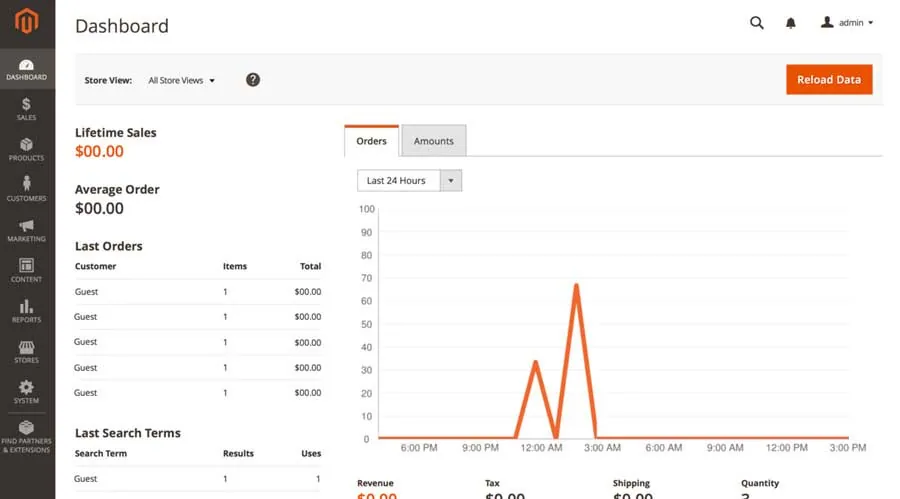Click the Dashboard page title

coord(122,26)
